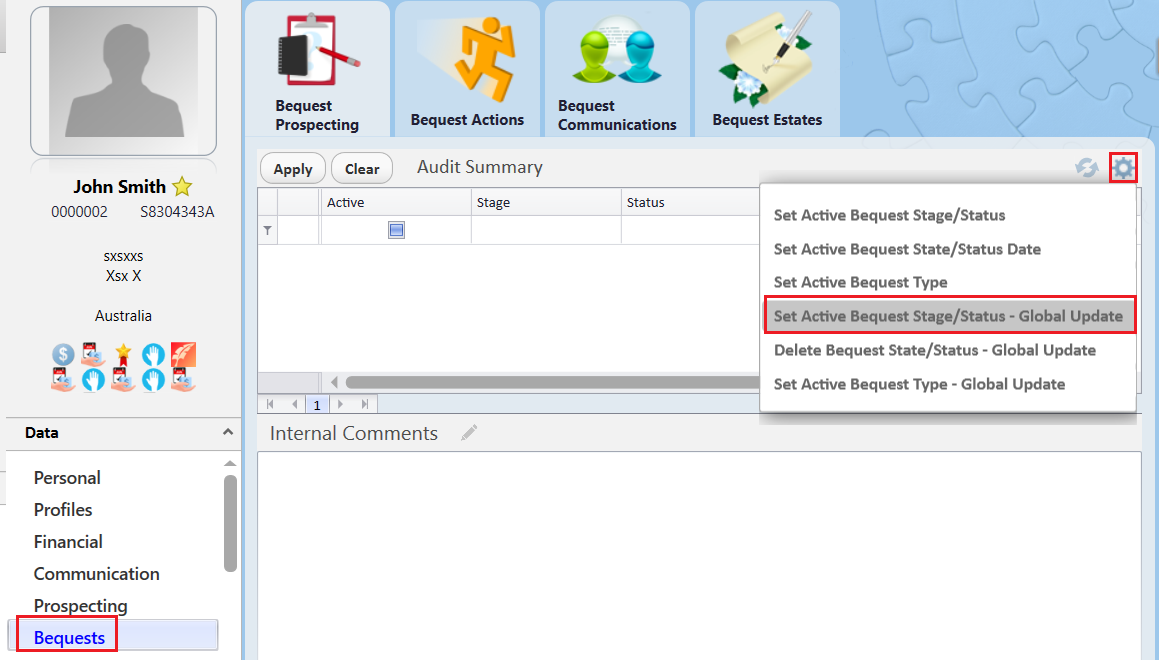Click the gold star beside John Smith
The width and height of the screenshot is (1159, 660).
[182, 187]
